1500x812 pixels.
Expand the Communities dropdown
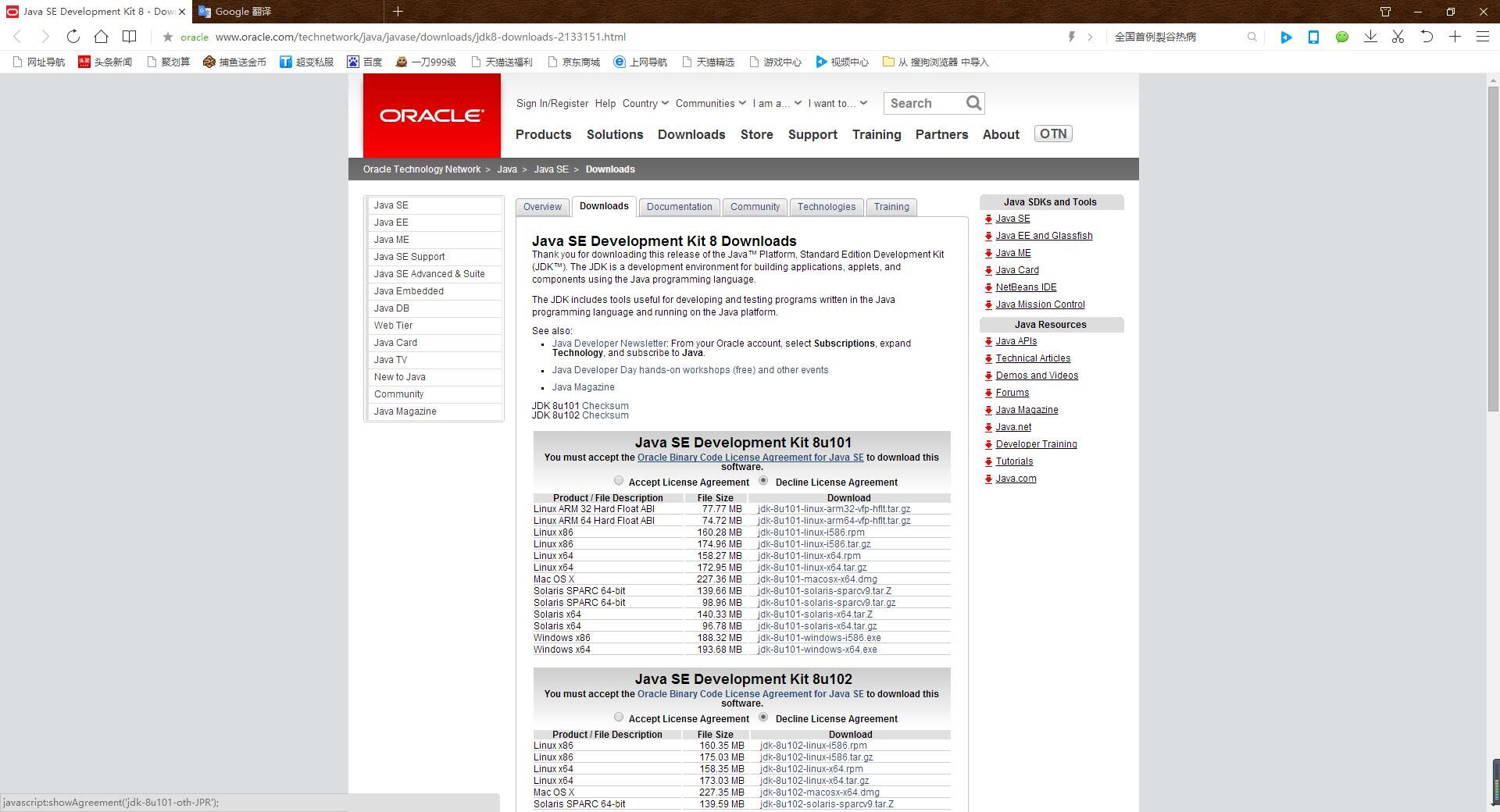click(710, 103)
